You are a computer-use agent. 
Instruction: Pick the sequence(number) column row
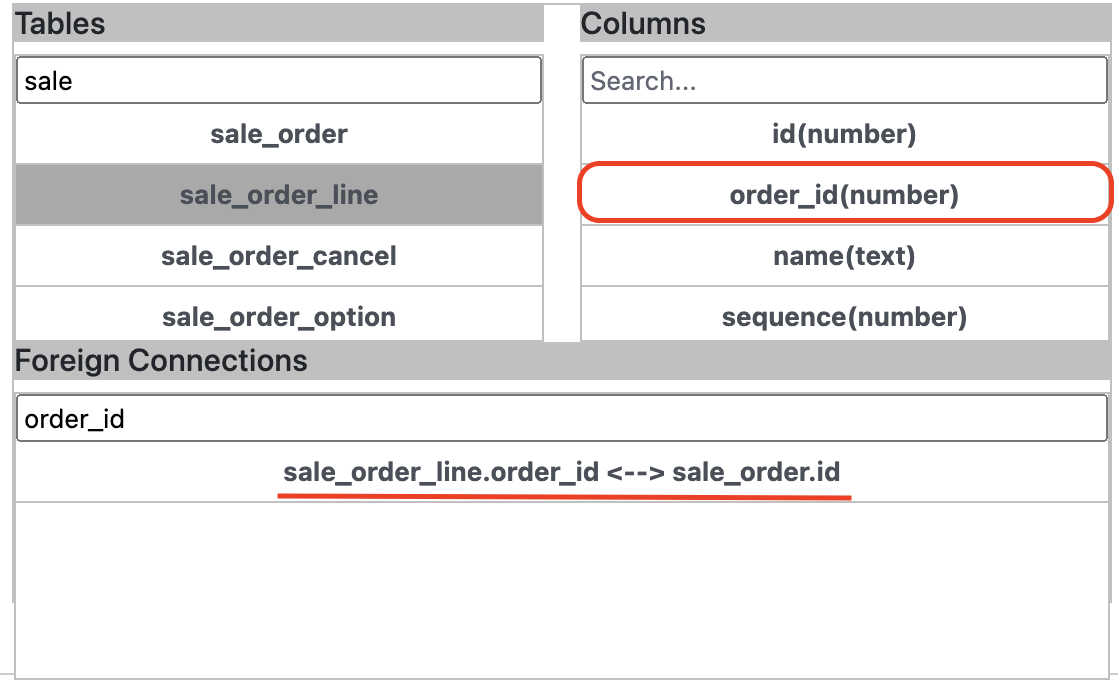pyautogui.click(x=845, y=316)
